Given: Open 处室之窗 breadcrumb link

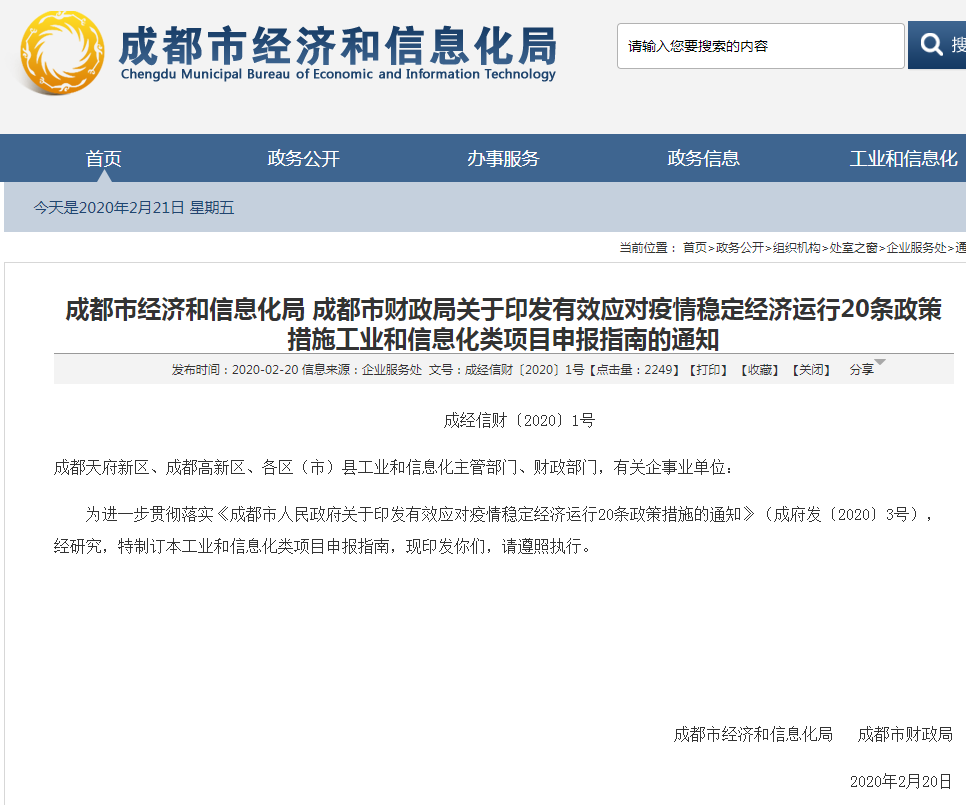Looking at the screenshot, I should click(x=853, y=247).
